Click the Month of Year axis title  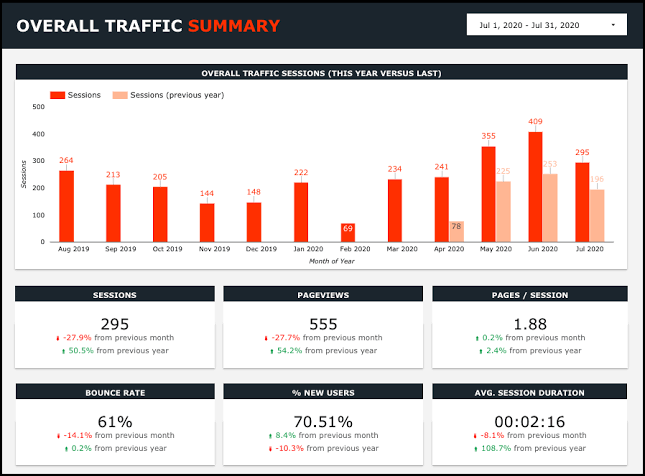click(332, 261)
